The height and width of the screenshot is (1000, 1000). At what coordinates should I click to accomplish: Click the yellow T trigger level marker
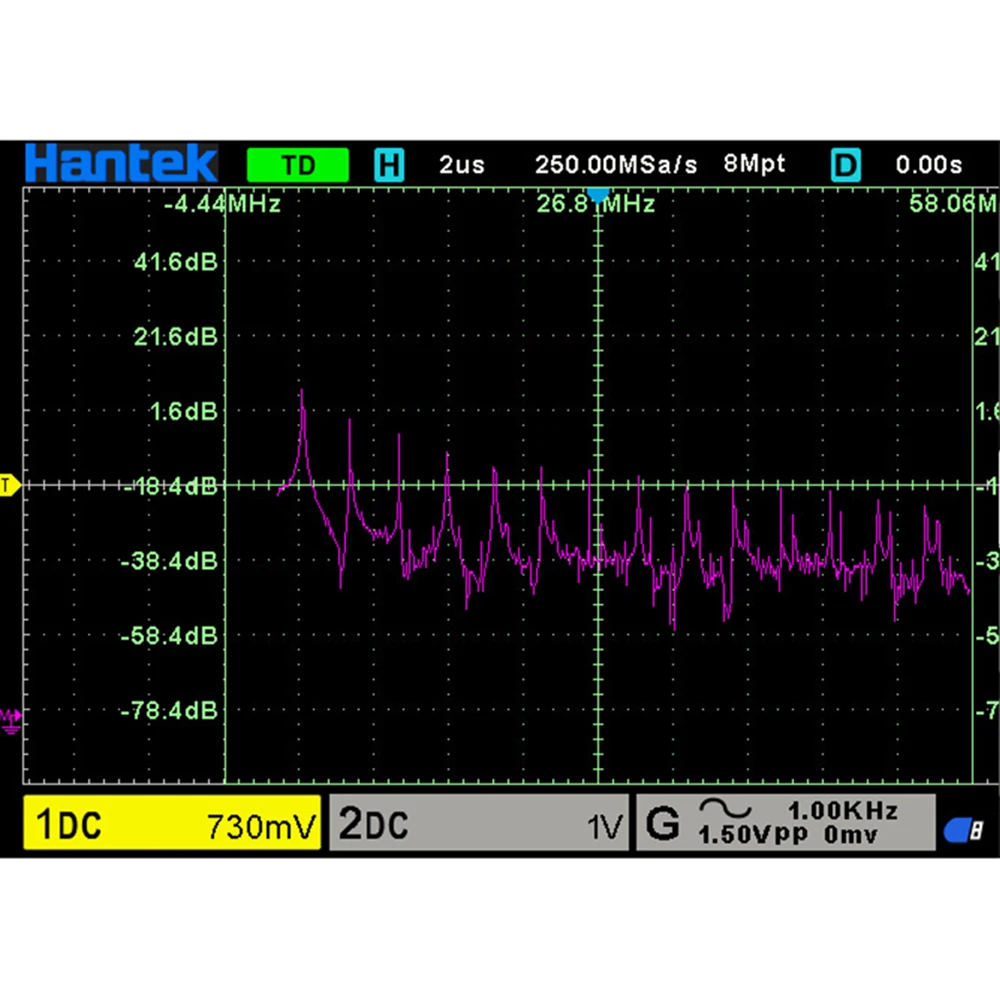tap(10, 485)
